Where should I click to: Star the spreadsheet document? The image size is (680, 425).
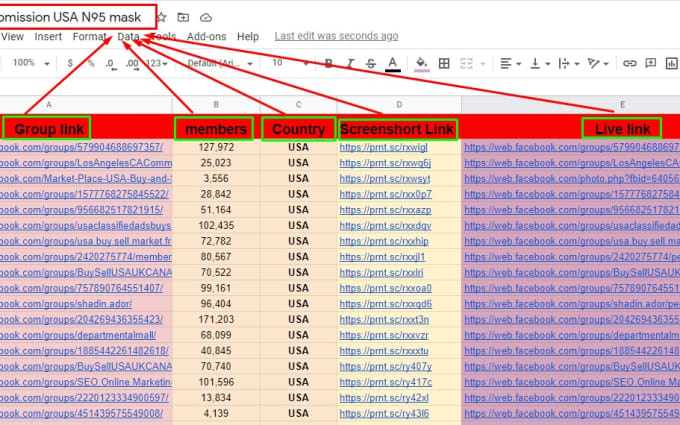click(162, 17)
